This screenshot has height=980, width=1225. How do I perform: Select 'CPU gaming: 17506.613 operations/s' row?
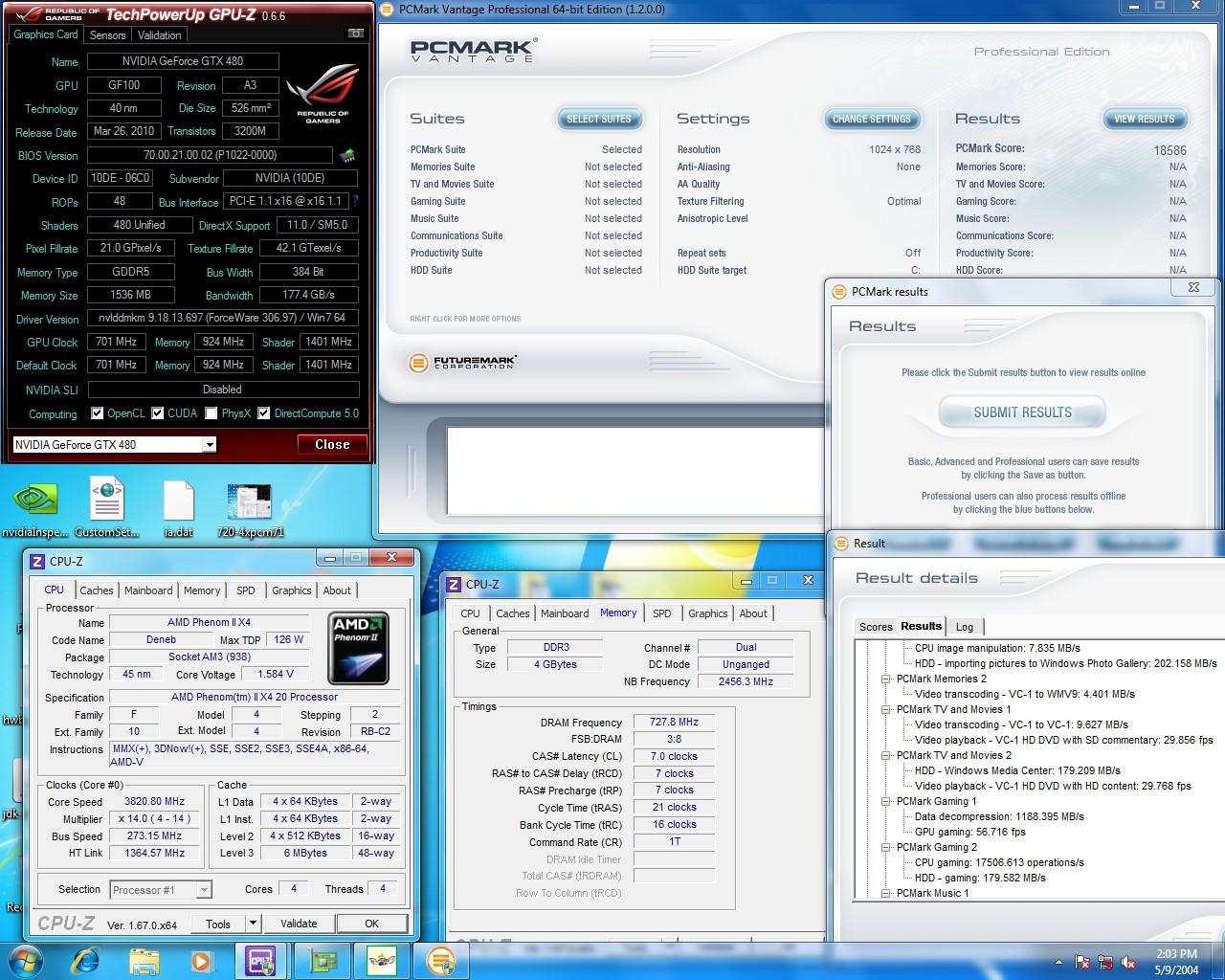[999, 862]
